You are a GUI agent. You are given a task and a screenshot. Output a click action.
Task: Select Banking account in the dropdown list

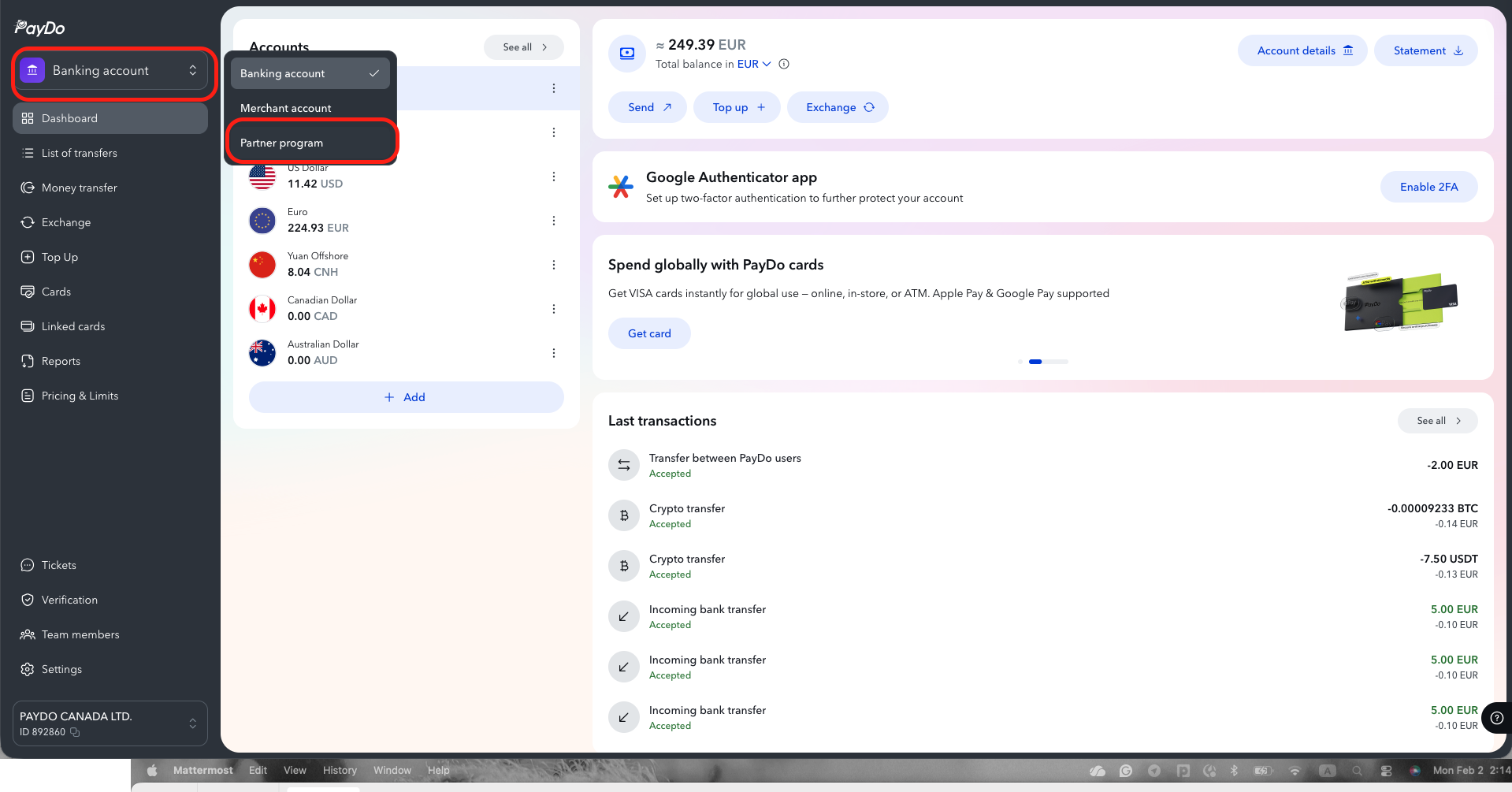pos(310,73)
